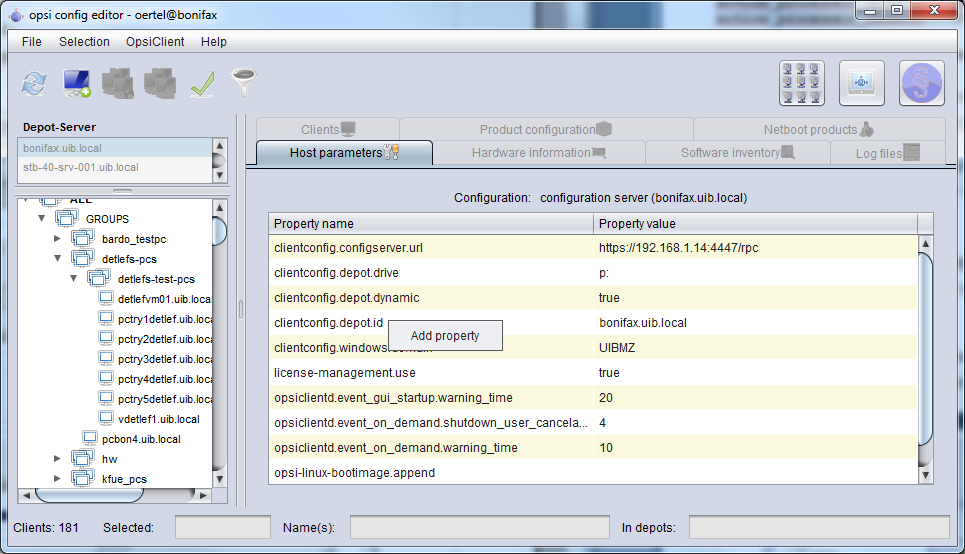Screen dimensions: 965x554
Task: Open the server configuration monitor icon
Action: 862,83
